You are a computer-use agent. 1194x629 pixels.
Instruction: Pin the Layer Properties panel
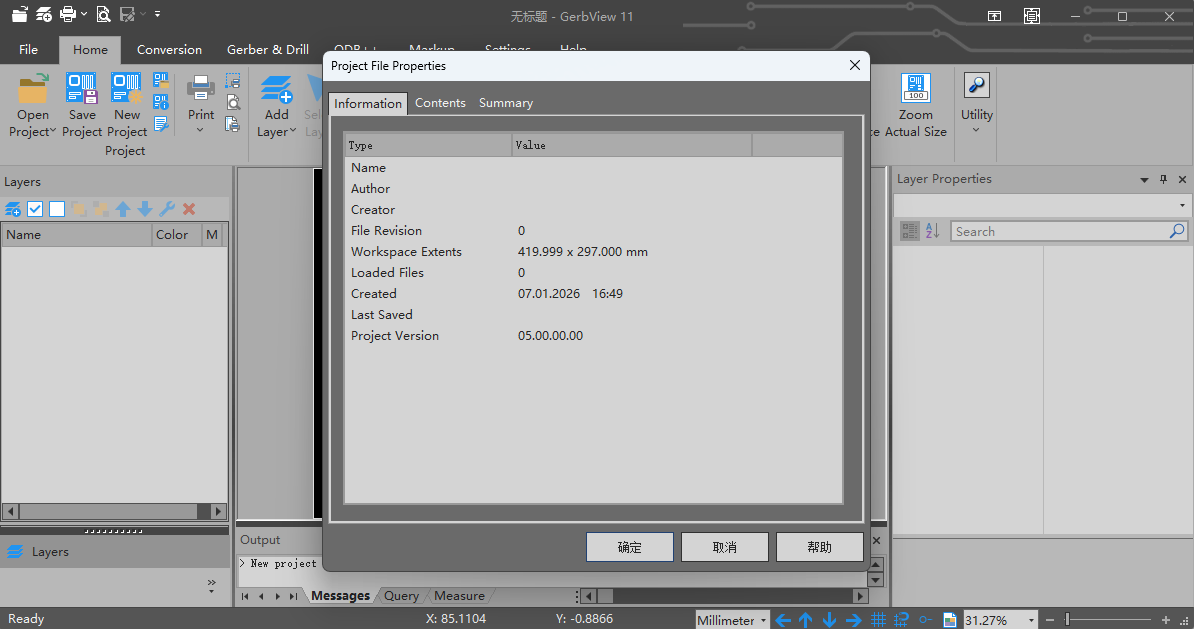pos(1163,180)
